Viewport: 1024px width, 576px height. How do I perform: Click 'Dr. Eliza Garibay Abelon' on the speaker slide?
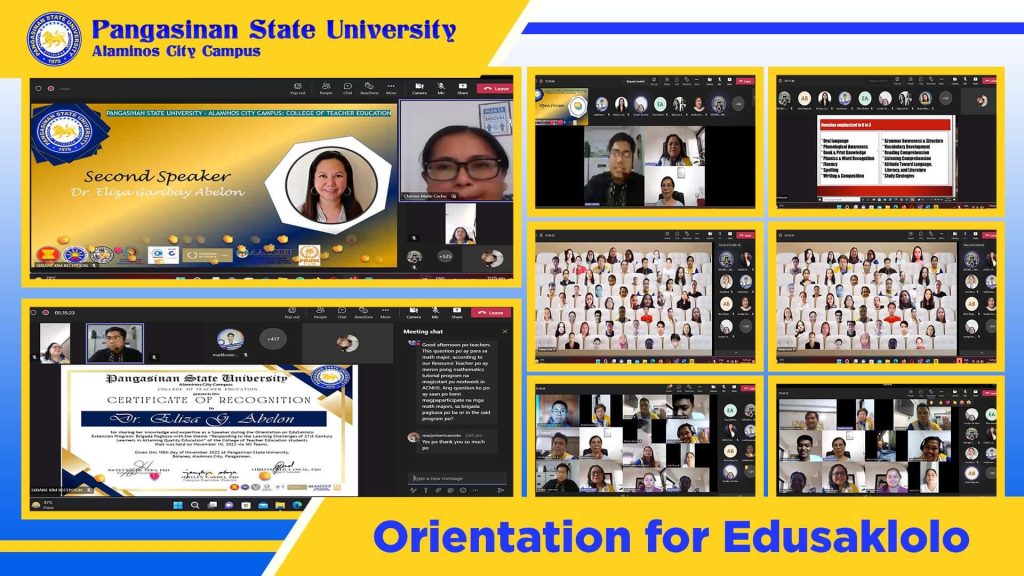(x=157, y=192)
